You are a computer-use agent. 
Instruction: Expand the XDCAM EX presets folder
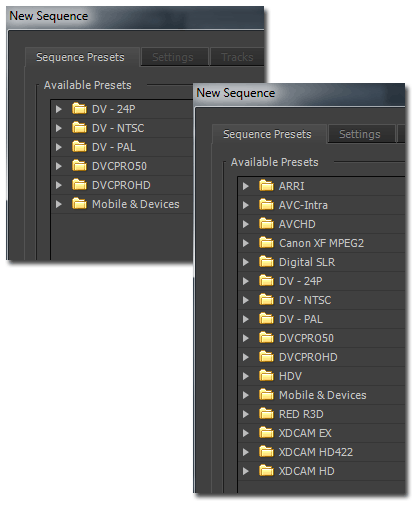246,433
